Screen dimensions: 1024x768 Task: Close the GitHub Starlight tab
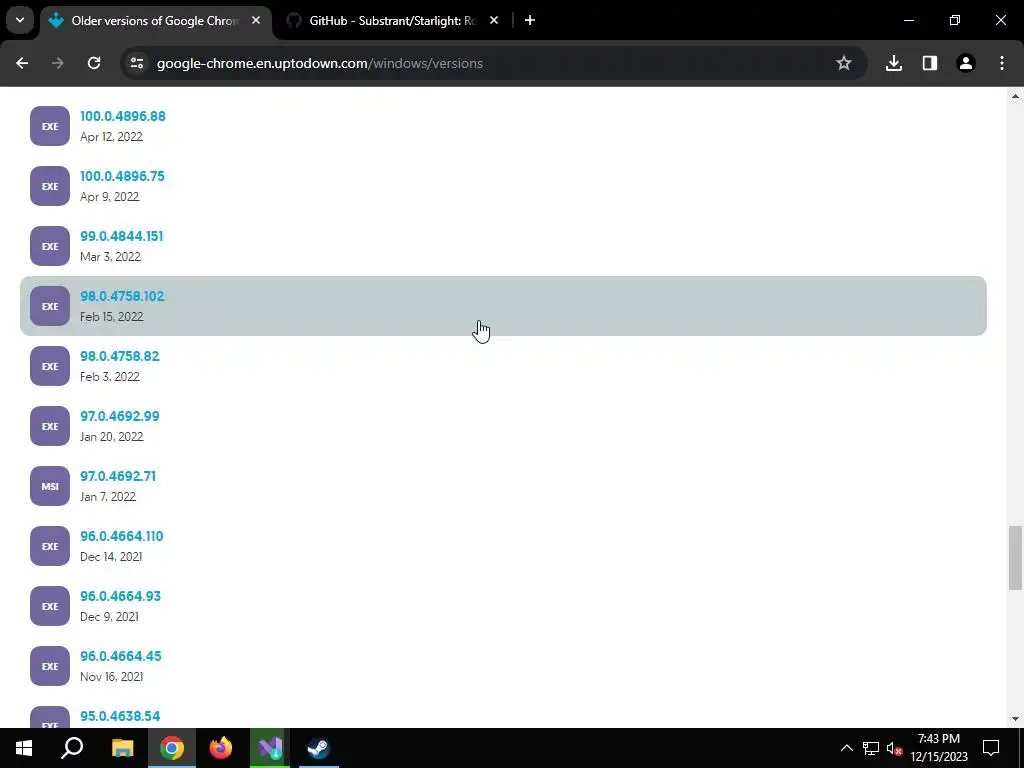(494, 21)
